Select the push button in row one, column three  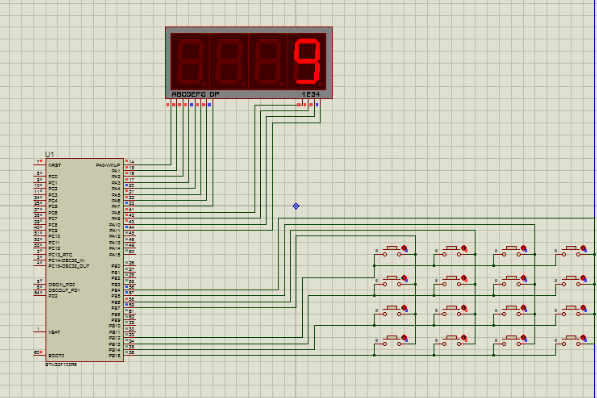512,251
